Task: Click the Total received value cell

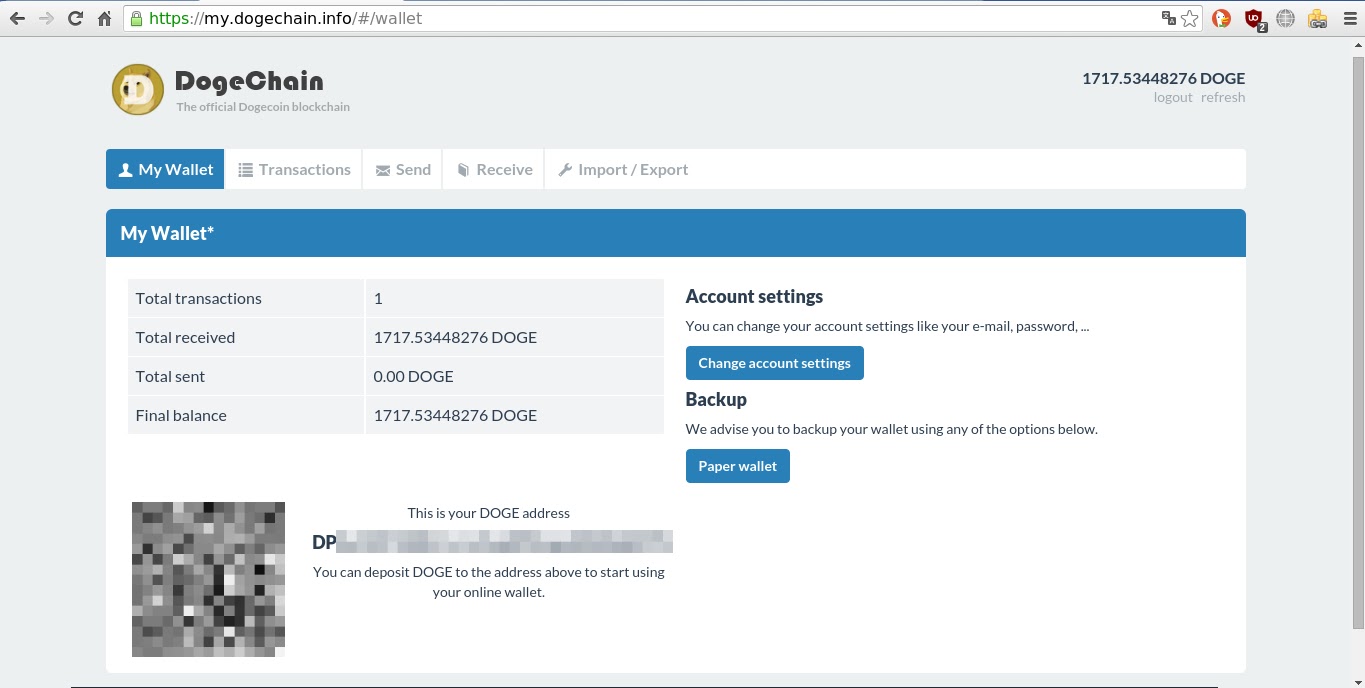Action: 515,337
